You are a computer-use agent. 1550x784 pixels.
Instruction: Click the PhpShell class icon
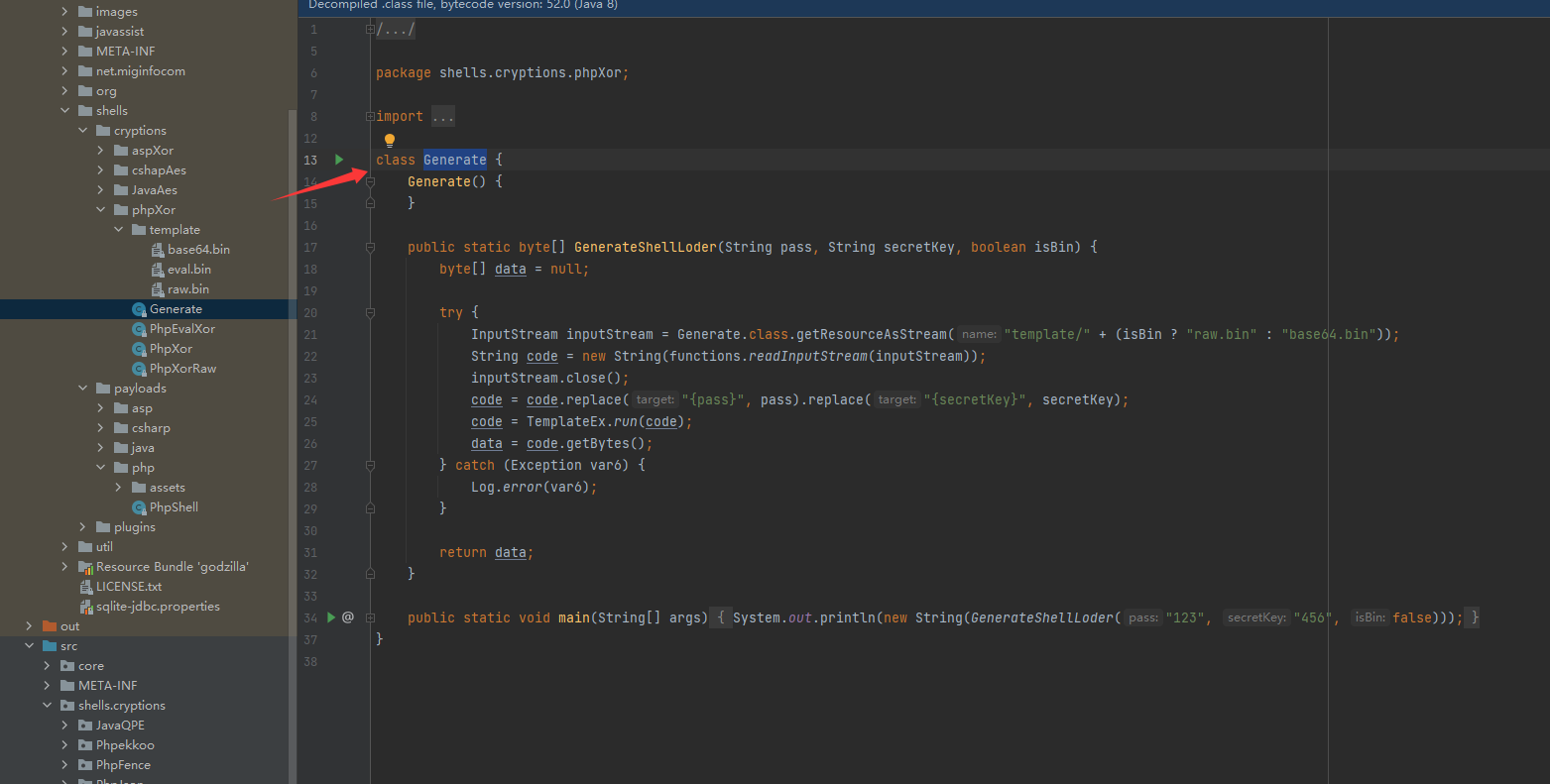tap(139, 507)
